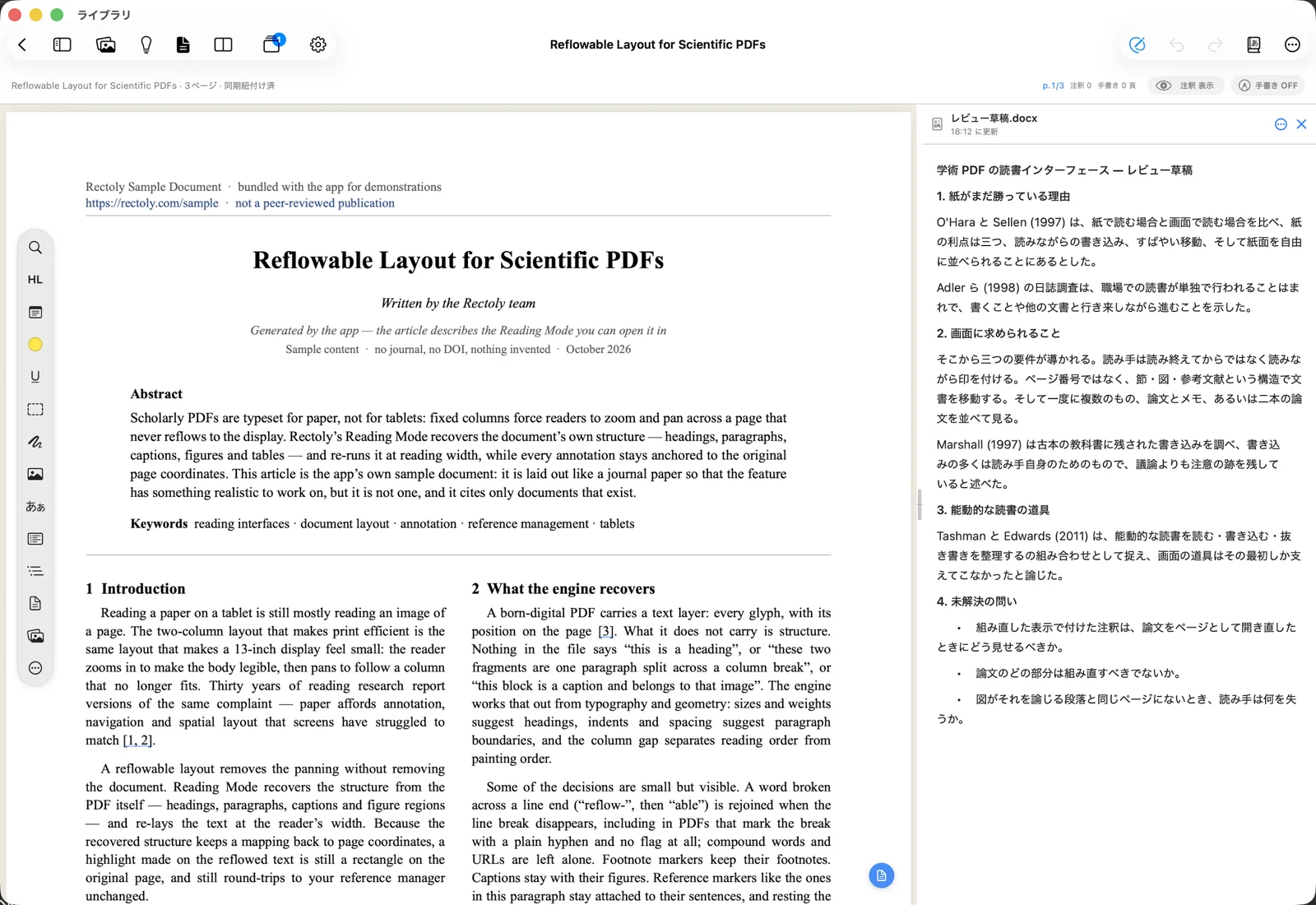Switch to split view layout icon
This screenshot has width=1316, height=905.
click(223, 44)
